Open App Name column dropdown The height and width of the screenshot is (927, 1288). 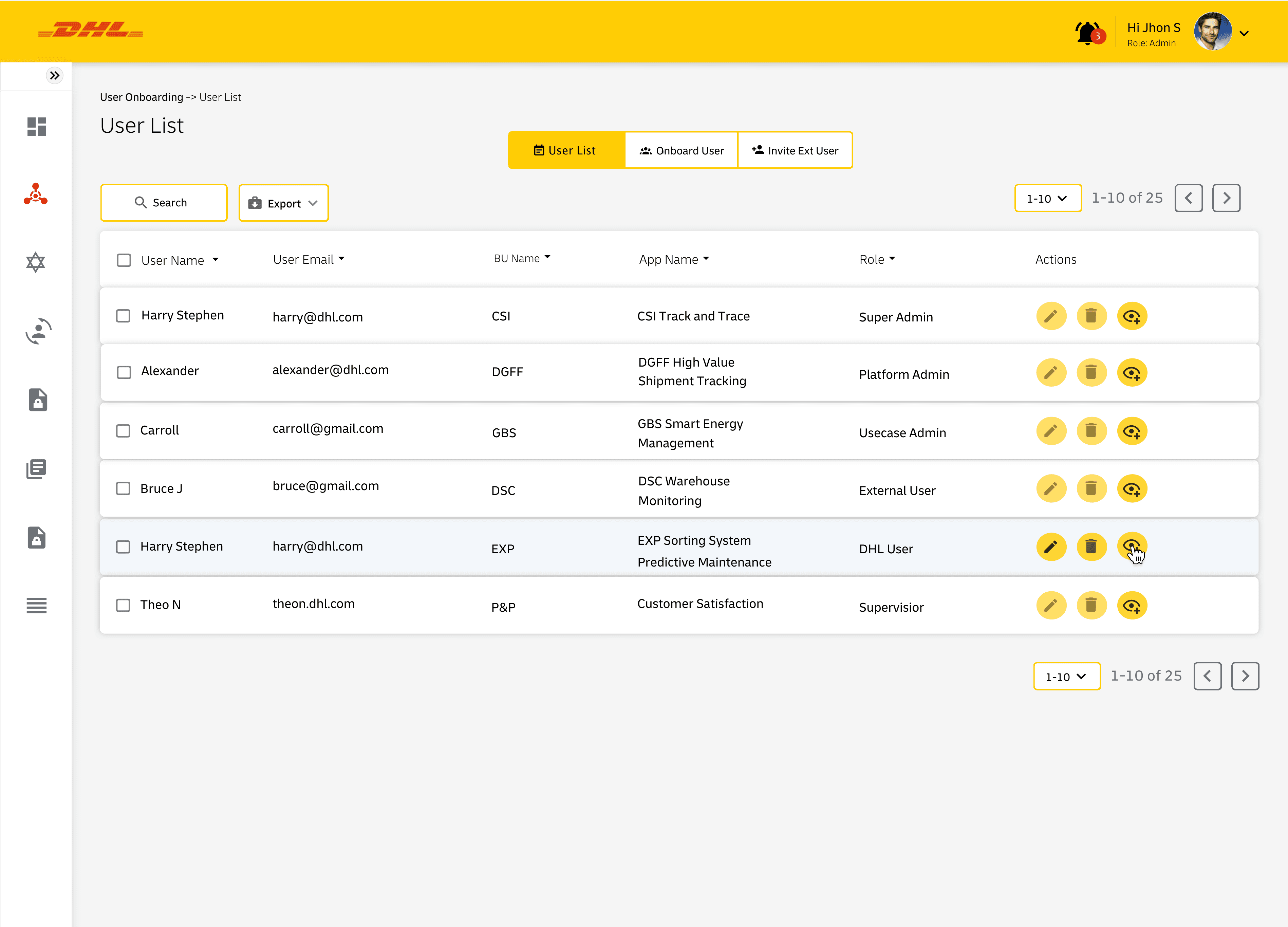click(x=706, y=259)
